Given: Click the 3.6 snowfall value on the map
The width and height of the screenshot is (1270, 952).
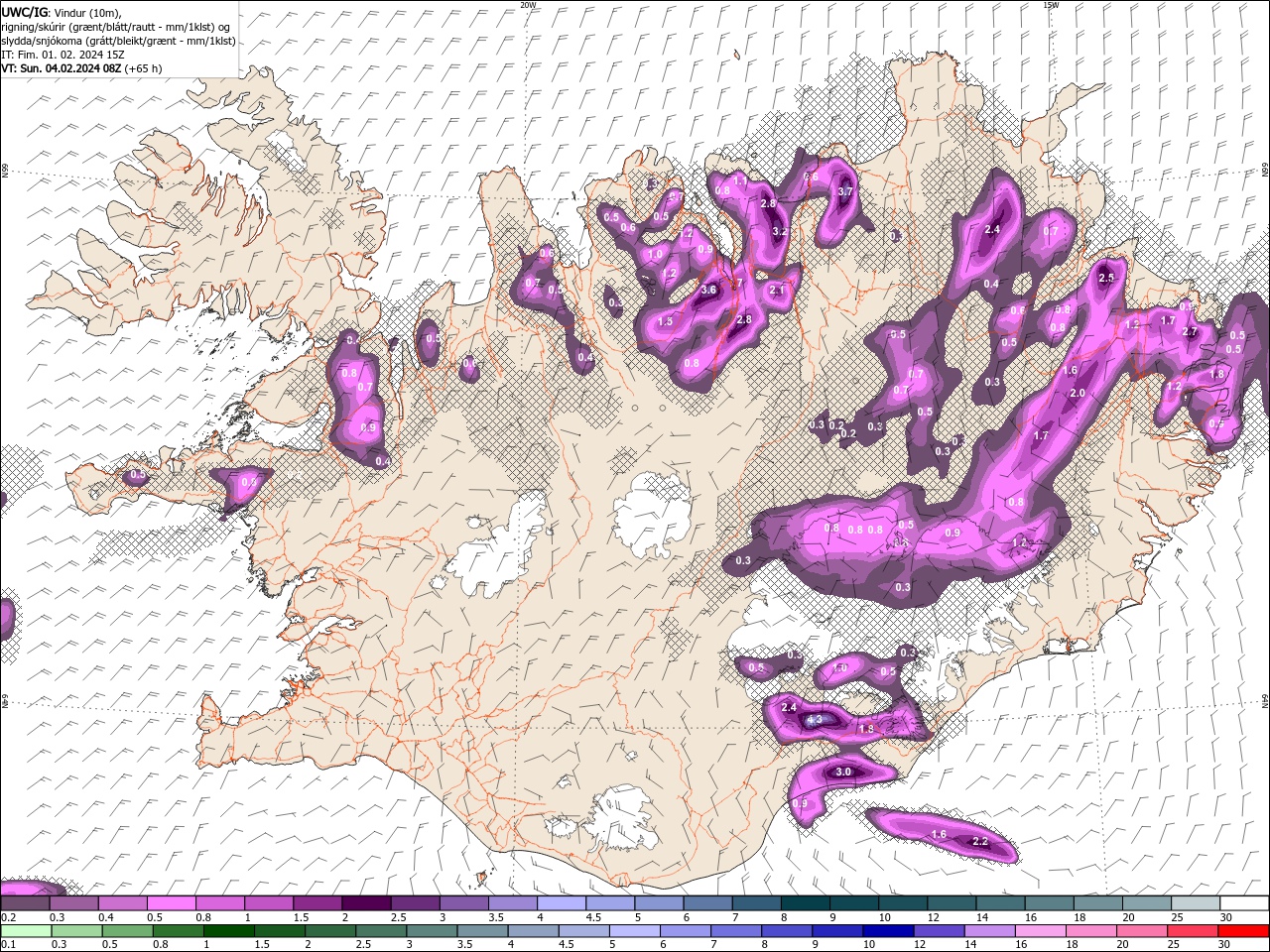Looking at the screenshot, I should [x=708, y=291].
